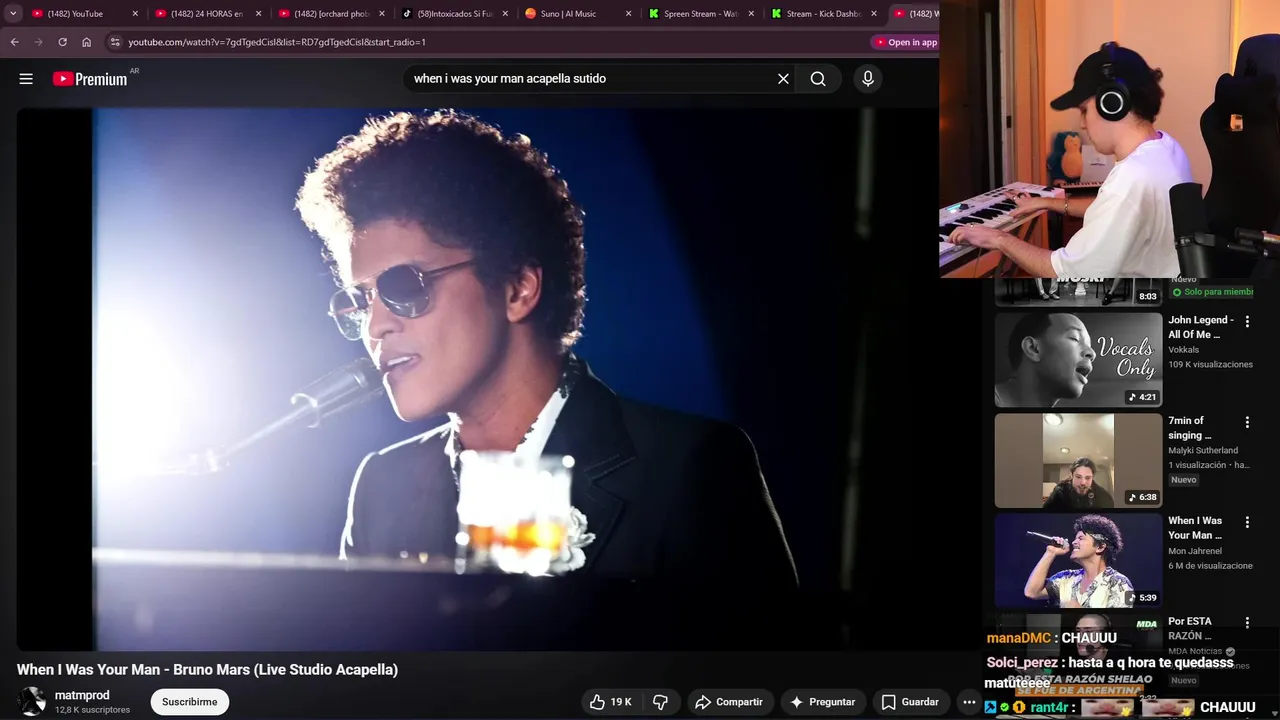Switch to first YouTube tab

pyautogui.click(x=84, y=14)
